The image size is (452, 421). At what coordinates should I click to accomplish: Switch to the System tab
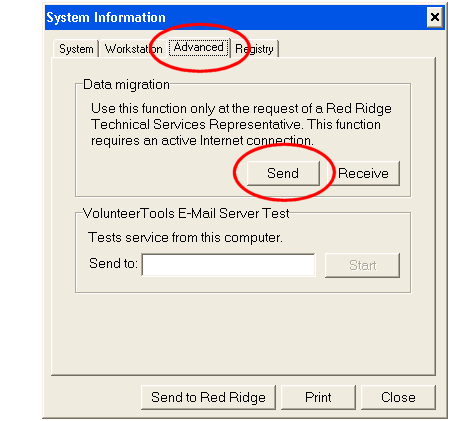76,49
